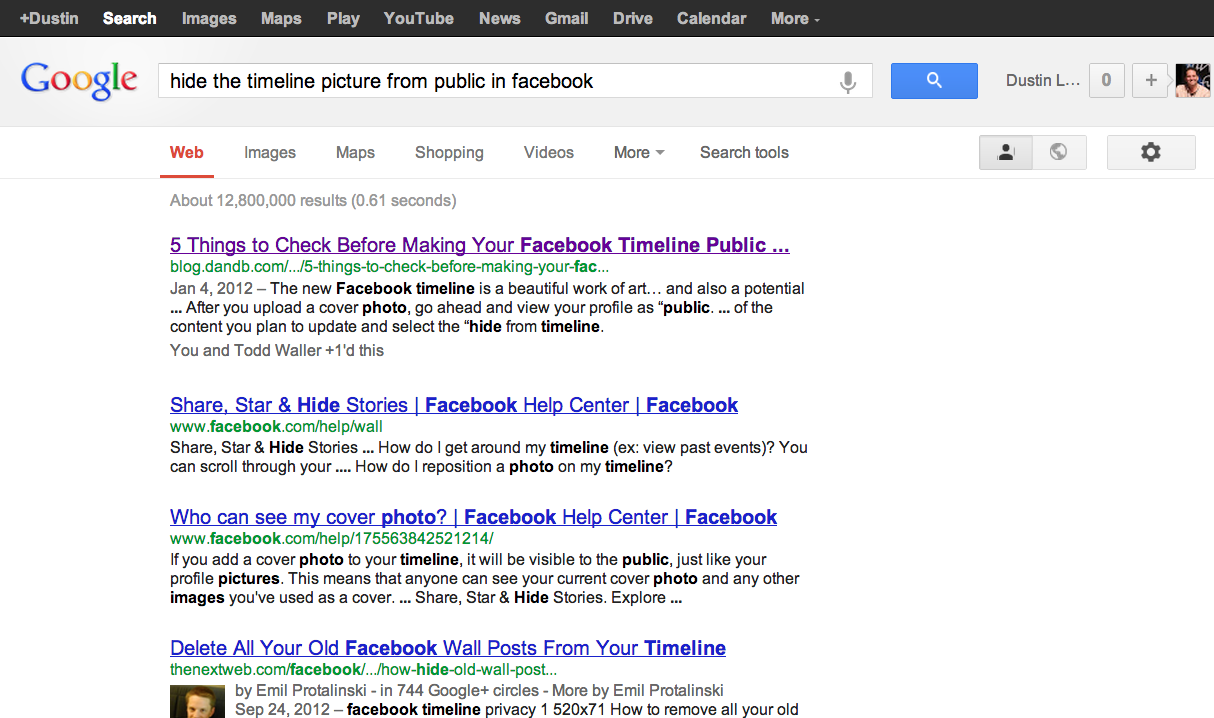Switch to global results with globe icon
This screenshot has height=718, width=1214.
tap(1059, 152)
